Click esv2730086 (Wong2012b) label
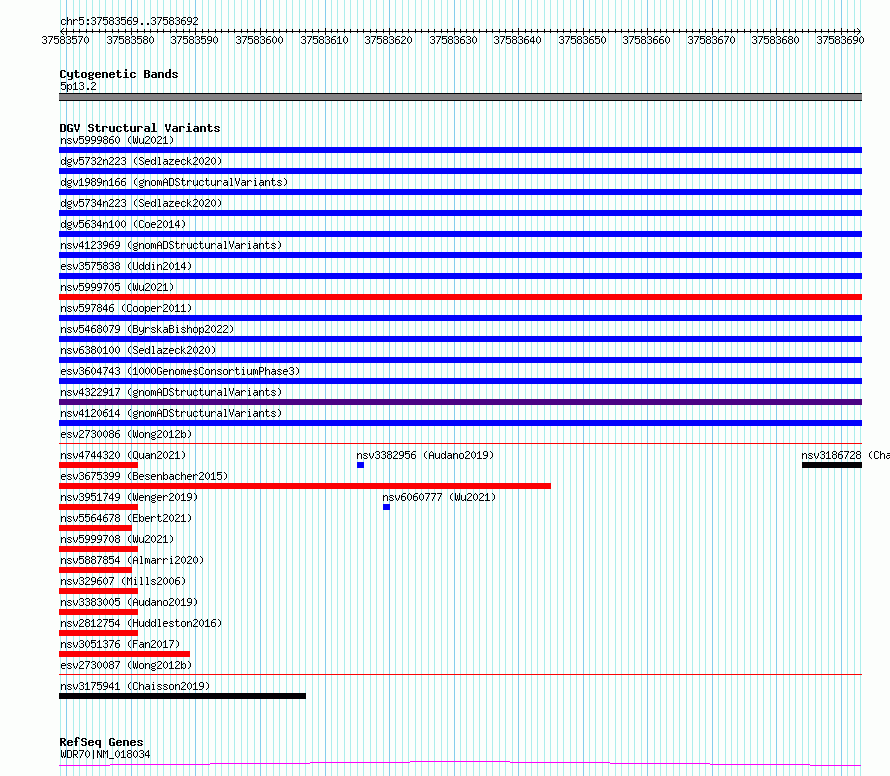The width and height of the screenshot is (890, 776). coord(126,434)
